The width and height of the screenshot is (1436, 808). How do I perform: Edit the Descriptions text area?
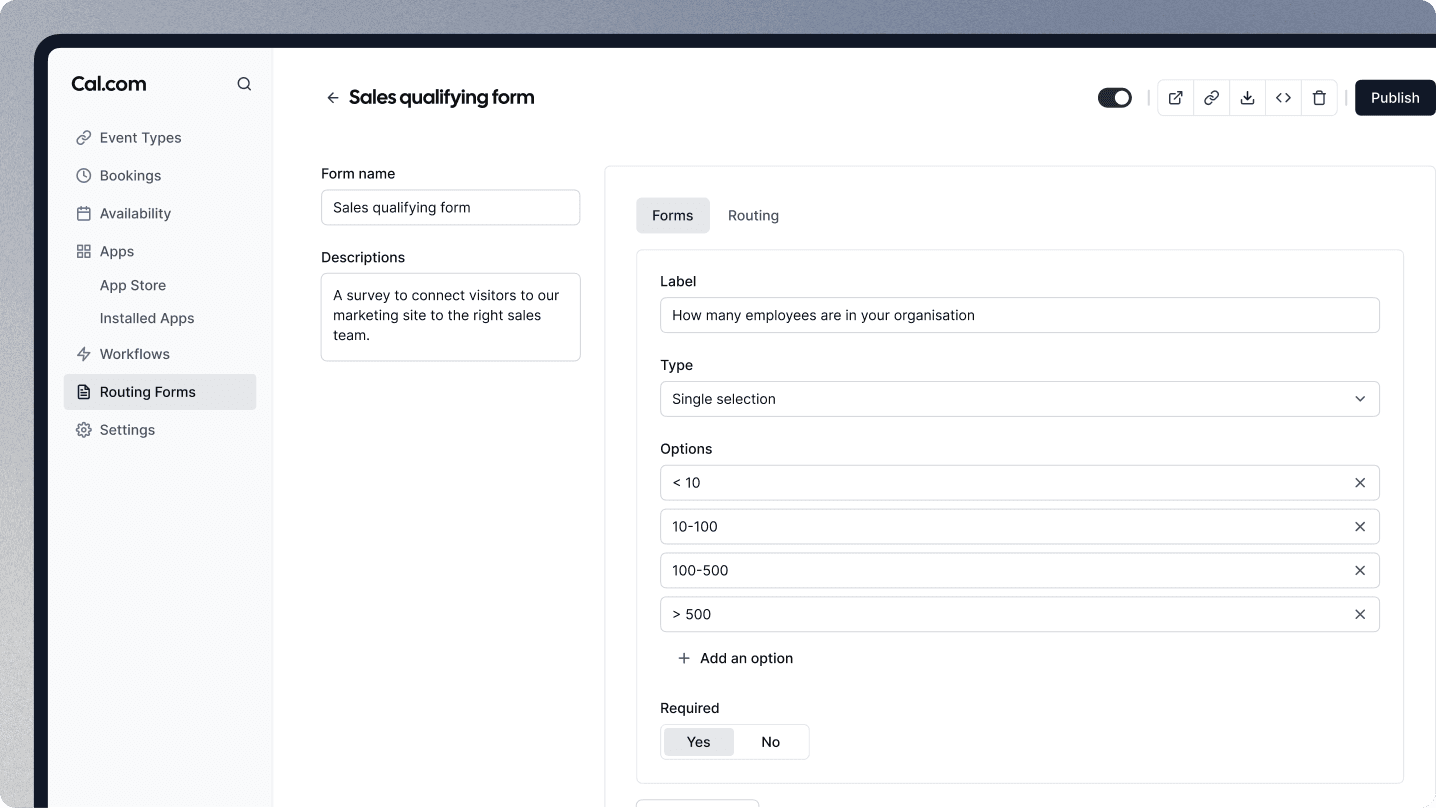450,317
